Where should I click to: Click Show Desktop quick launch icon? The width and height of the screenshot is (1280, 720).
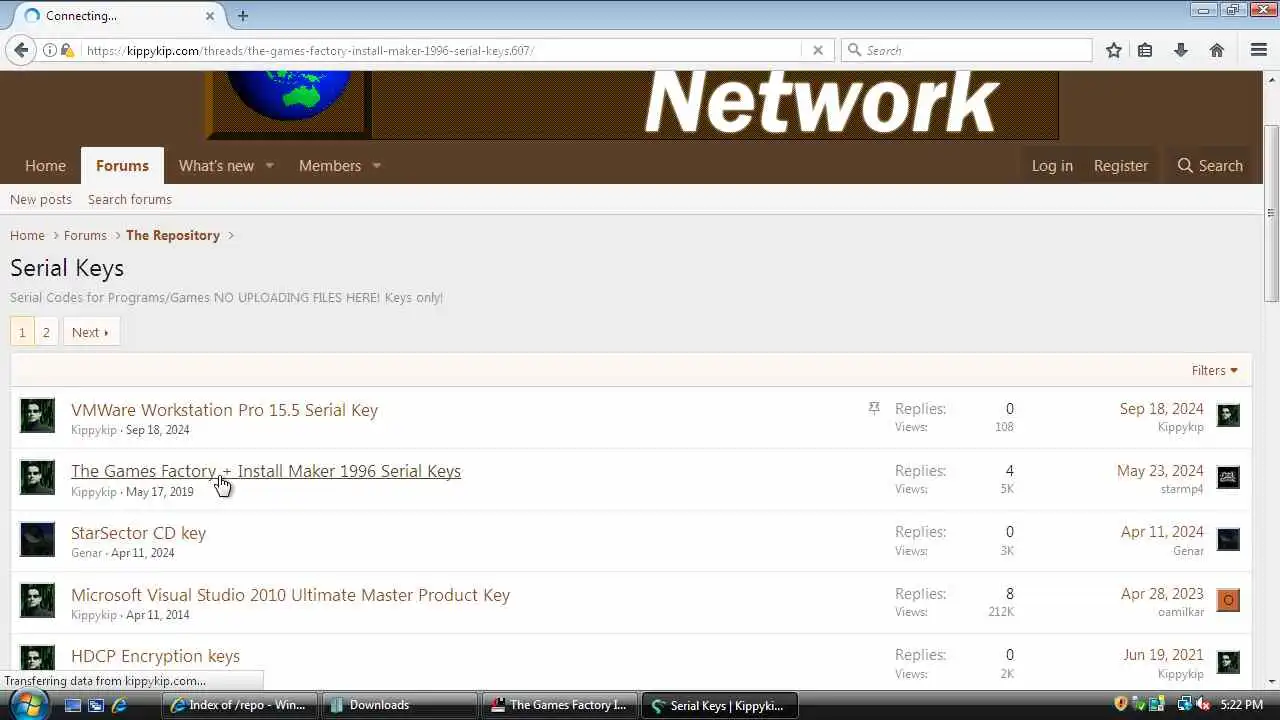click(x=72, y=705)
